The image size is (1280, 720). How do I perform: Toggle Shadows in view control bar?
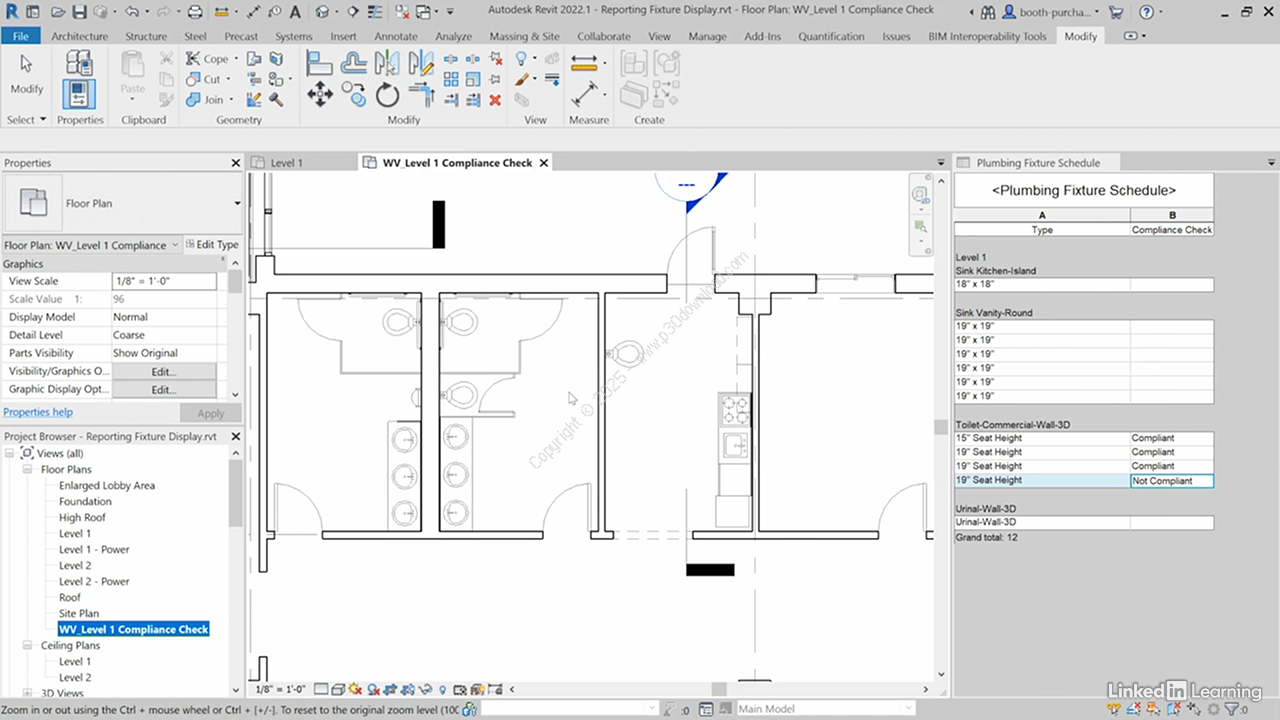[x=373, y=689]
